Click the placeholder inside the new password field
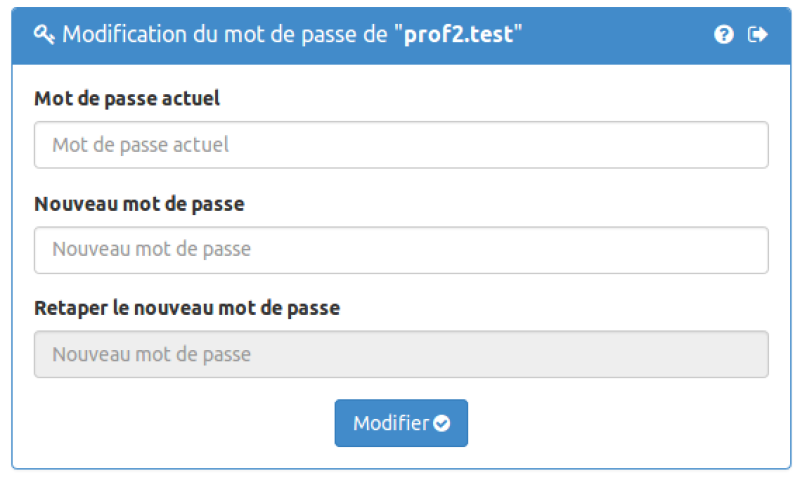Screen dimensions: 800x478 point(152,249)
